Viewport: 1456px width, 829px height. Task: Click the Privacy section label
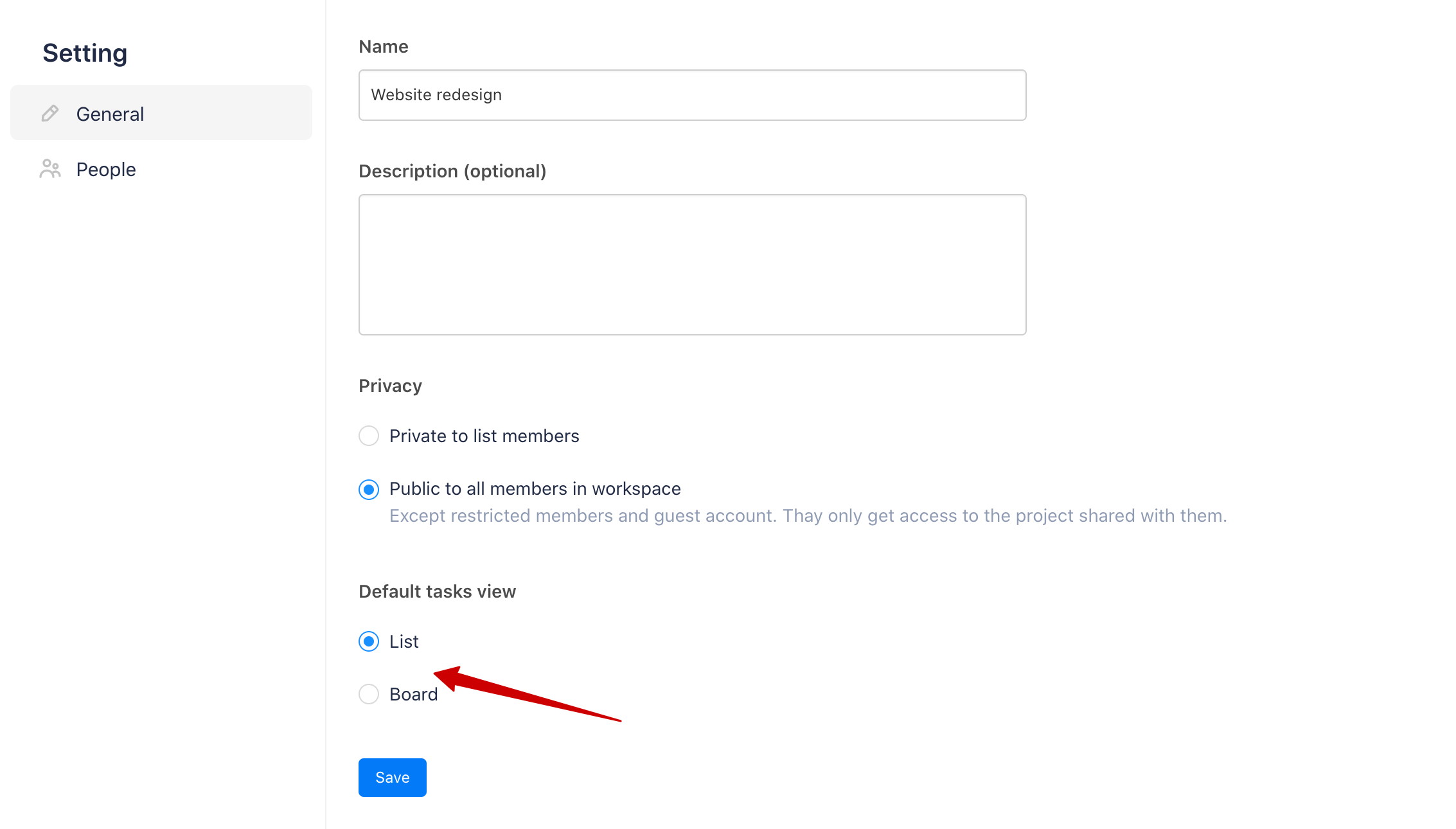[390, 386]
